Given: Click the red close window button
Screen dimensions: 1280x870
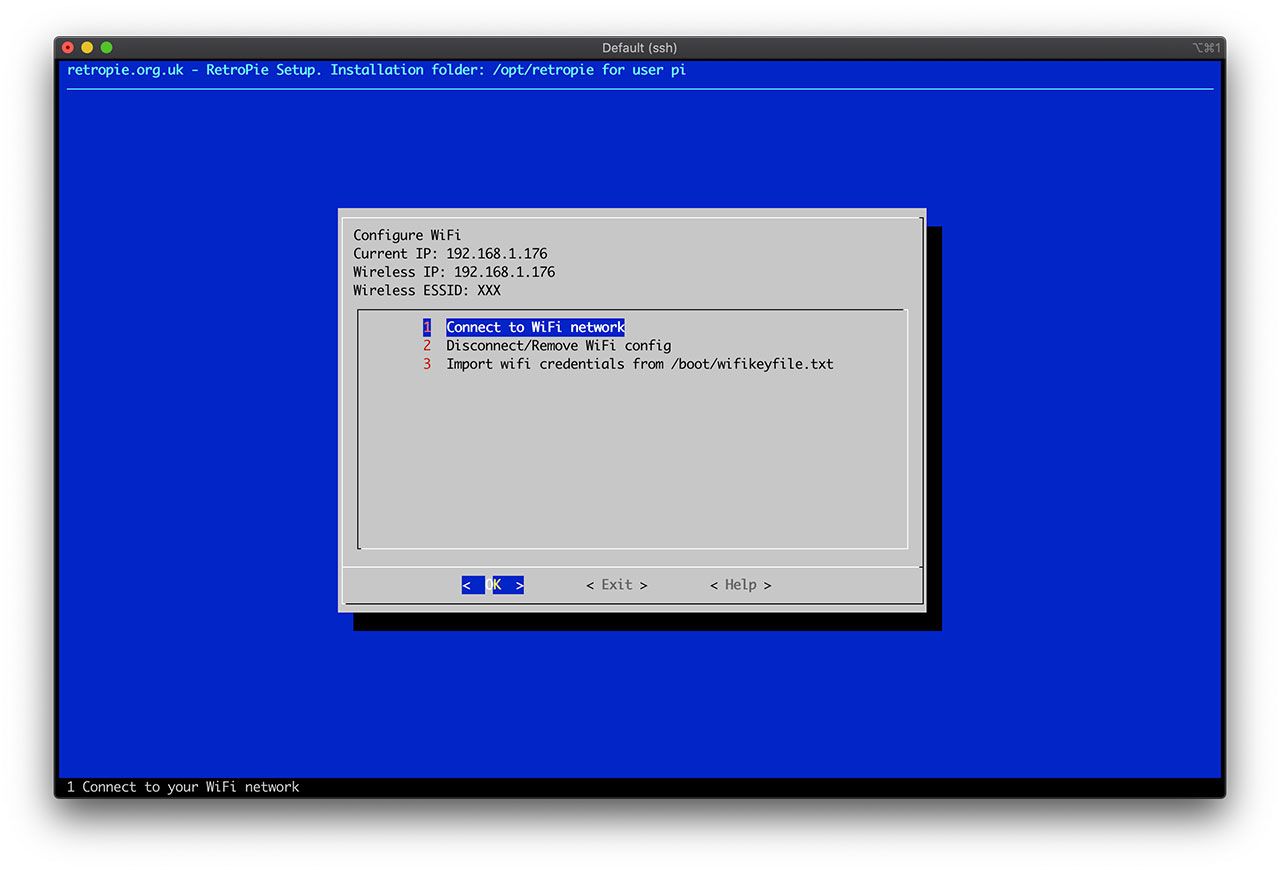Looking at the screenshot, I should [68, 48].
